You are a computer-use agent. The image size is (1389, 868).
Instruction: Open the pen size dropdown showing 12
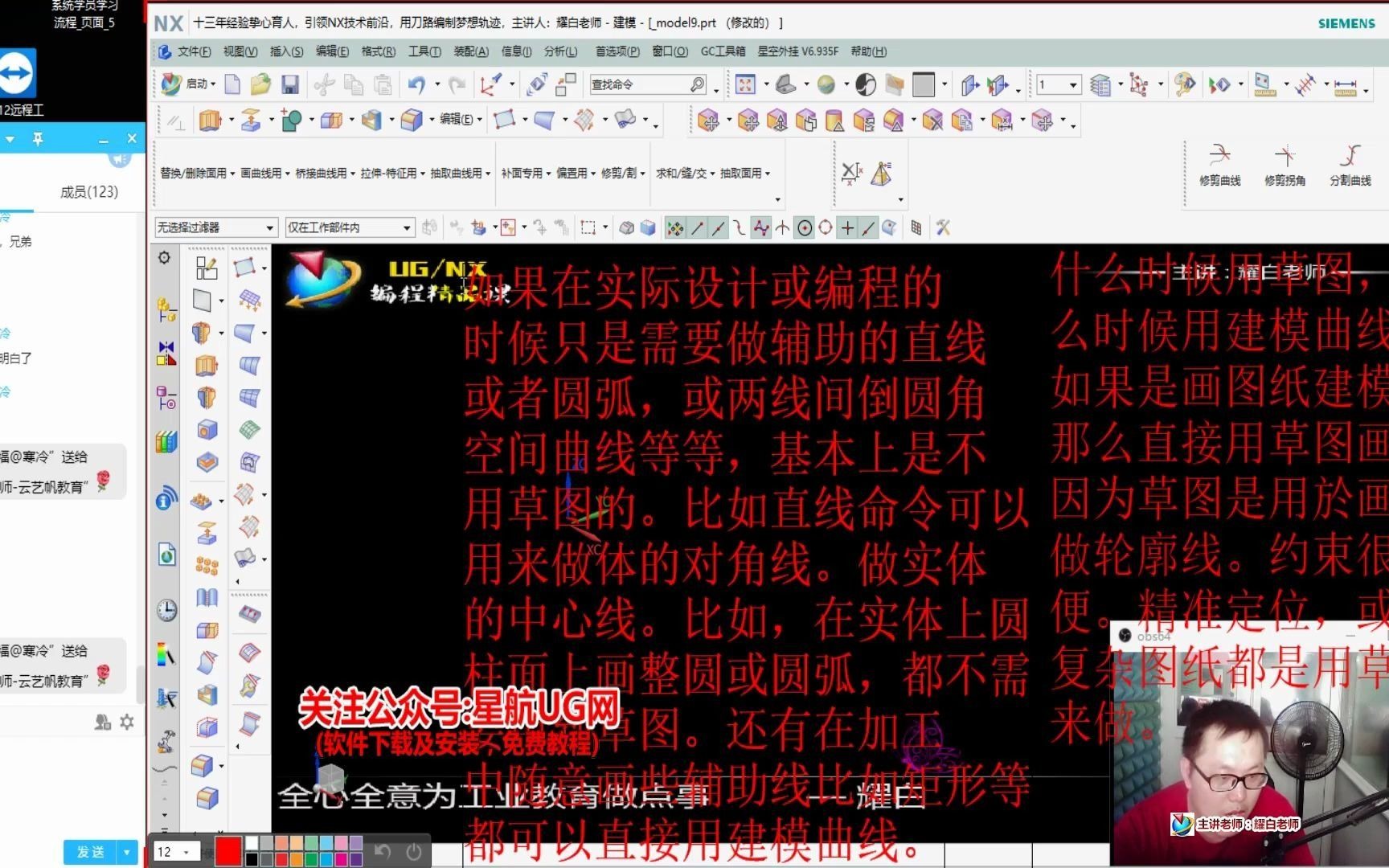tap(176, 851)
